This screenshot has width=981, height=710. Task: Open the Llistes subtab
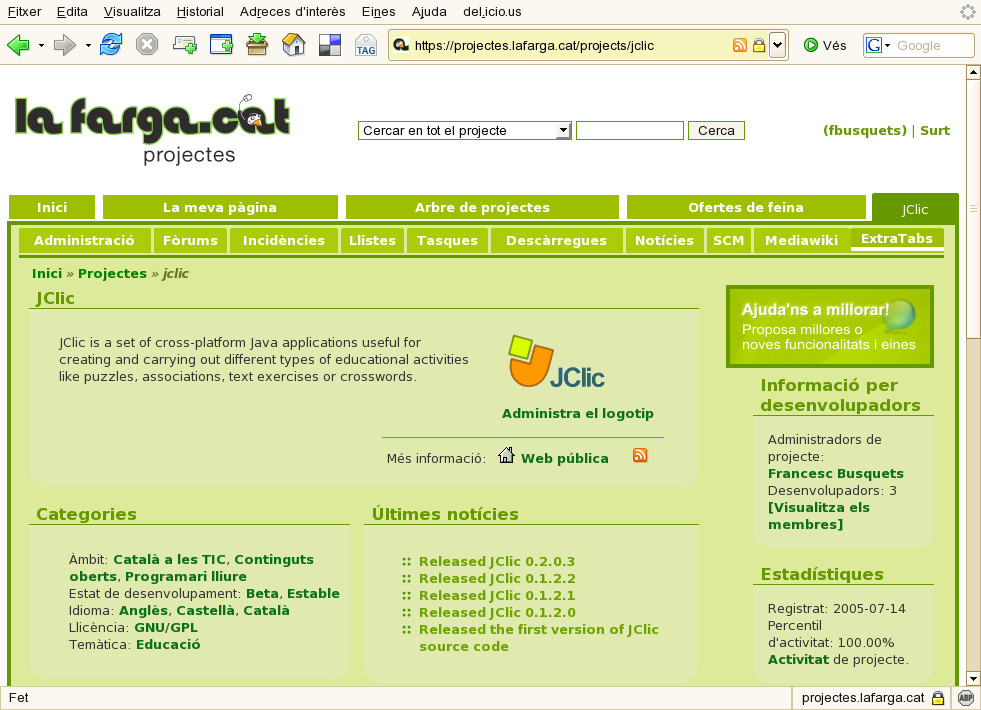click(372, 240)
